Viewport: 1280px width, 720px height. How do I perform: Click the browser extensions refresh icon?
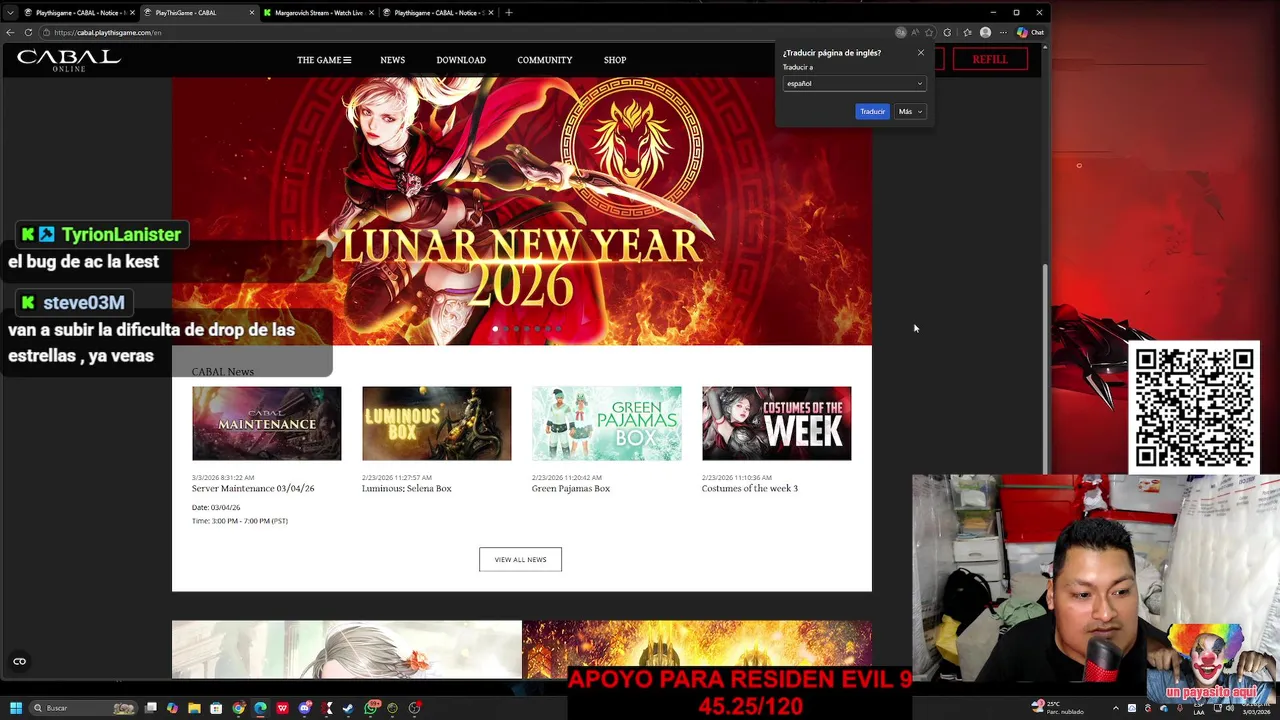[x=947, y=32]
